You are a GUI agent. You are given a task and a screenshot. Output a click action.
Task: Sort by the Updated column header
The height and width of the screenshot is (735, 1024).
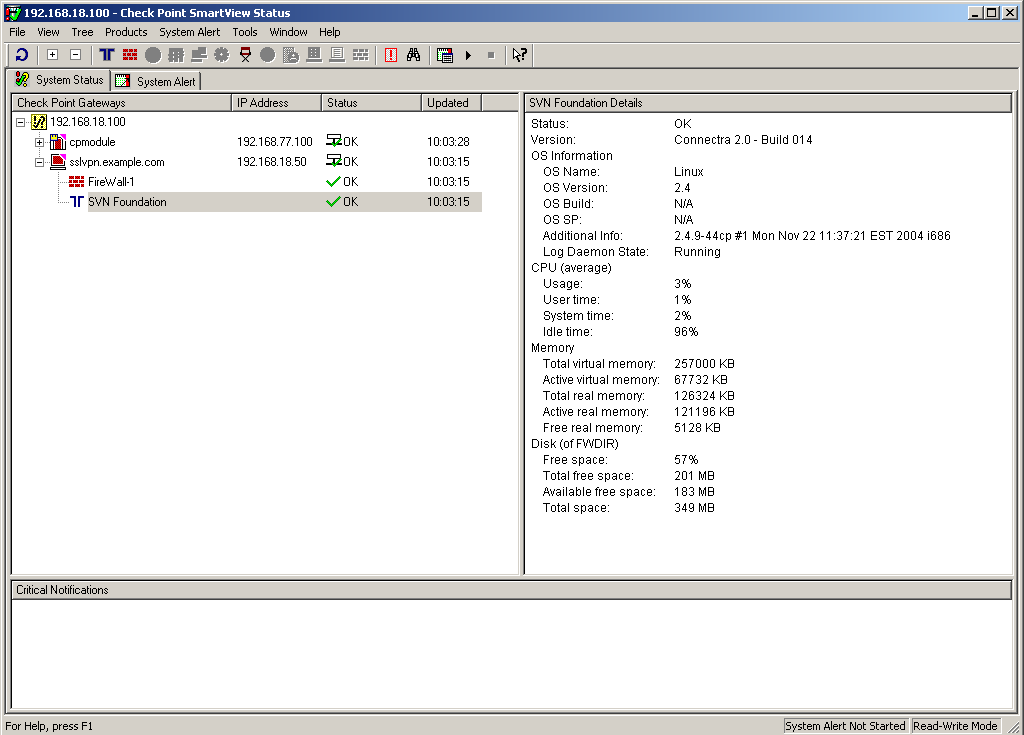[451, 103]
